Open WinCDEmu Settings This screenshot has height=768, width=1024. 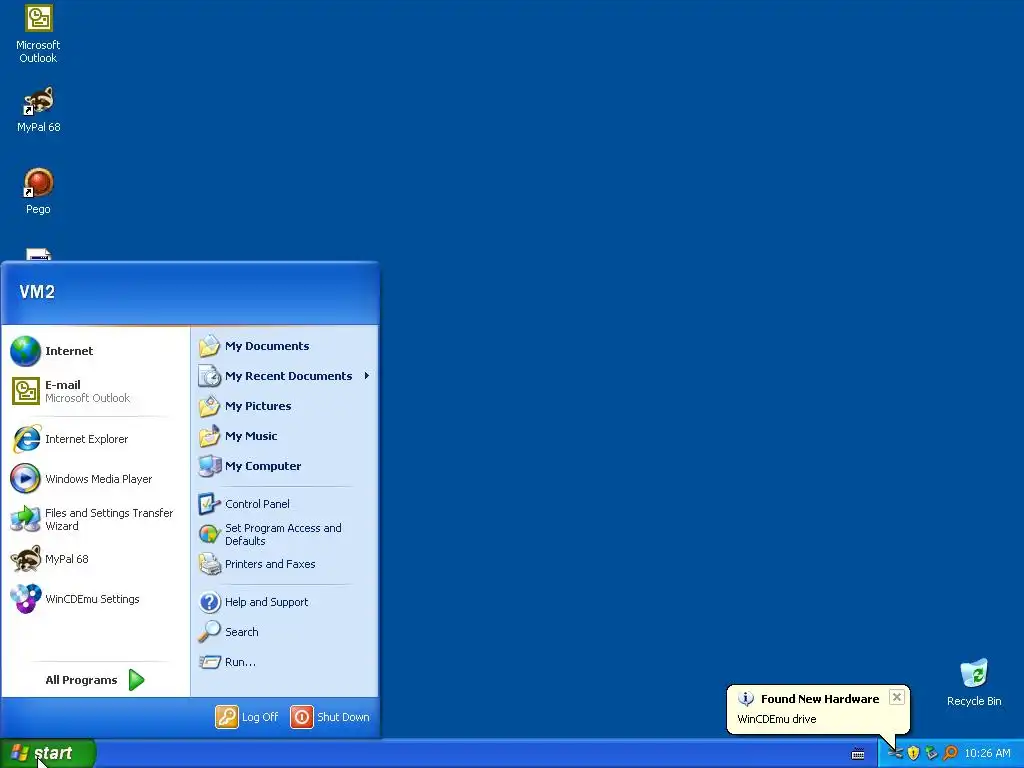point(95,599)
